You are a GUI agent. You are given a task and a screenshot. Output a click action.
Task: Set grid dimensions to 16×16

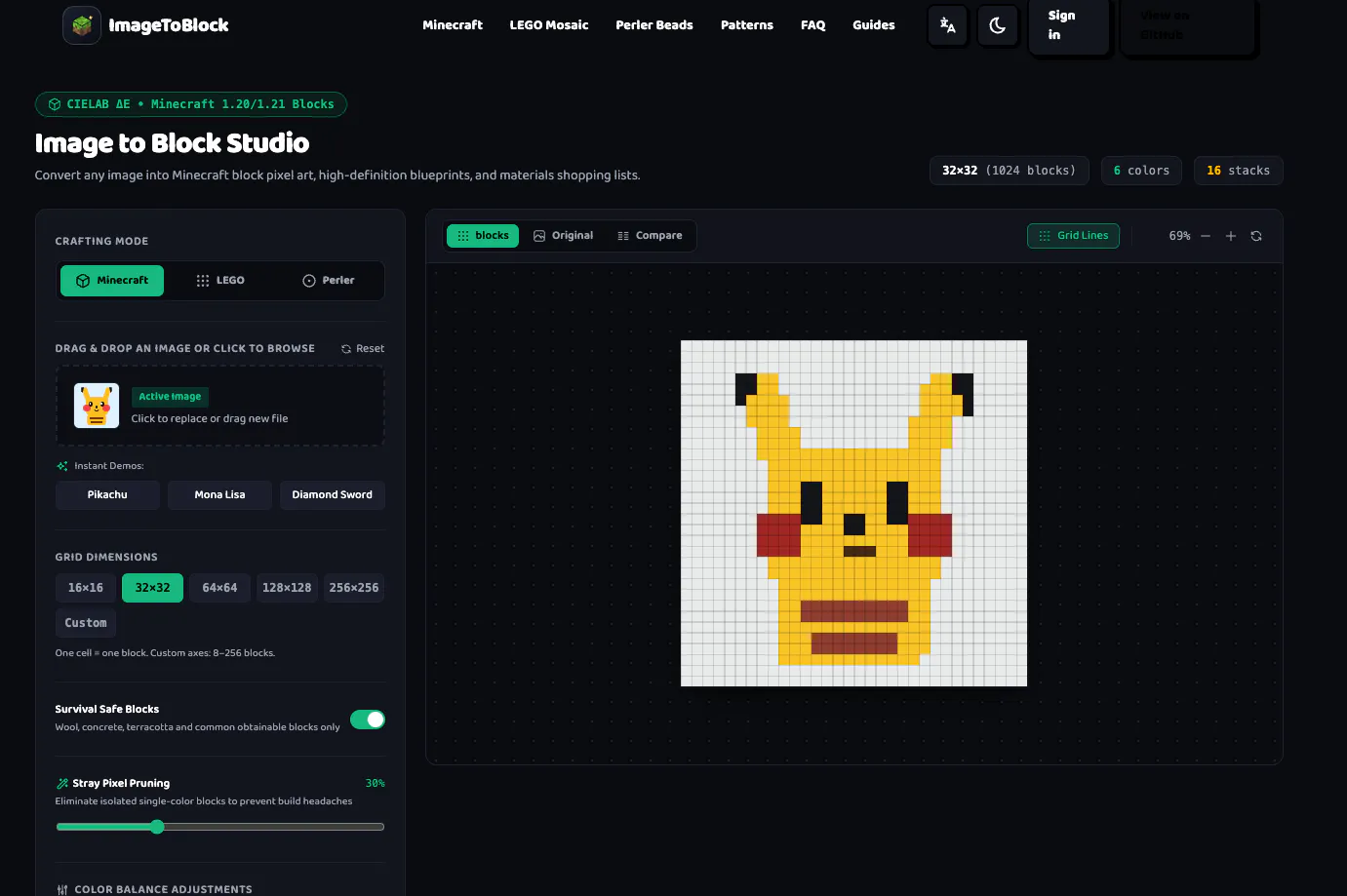tap(86, 588)
